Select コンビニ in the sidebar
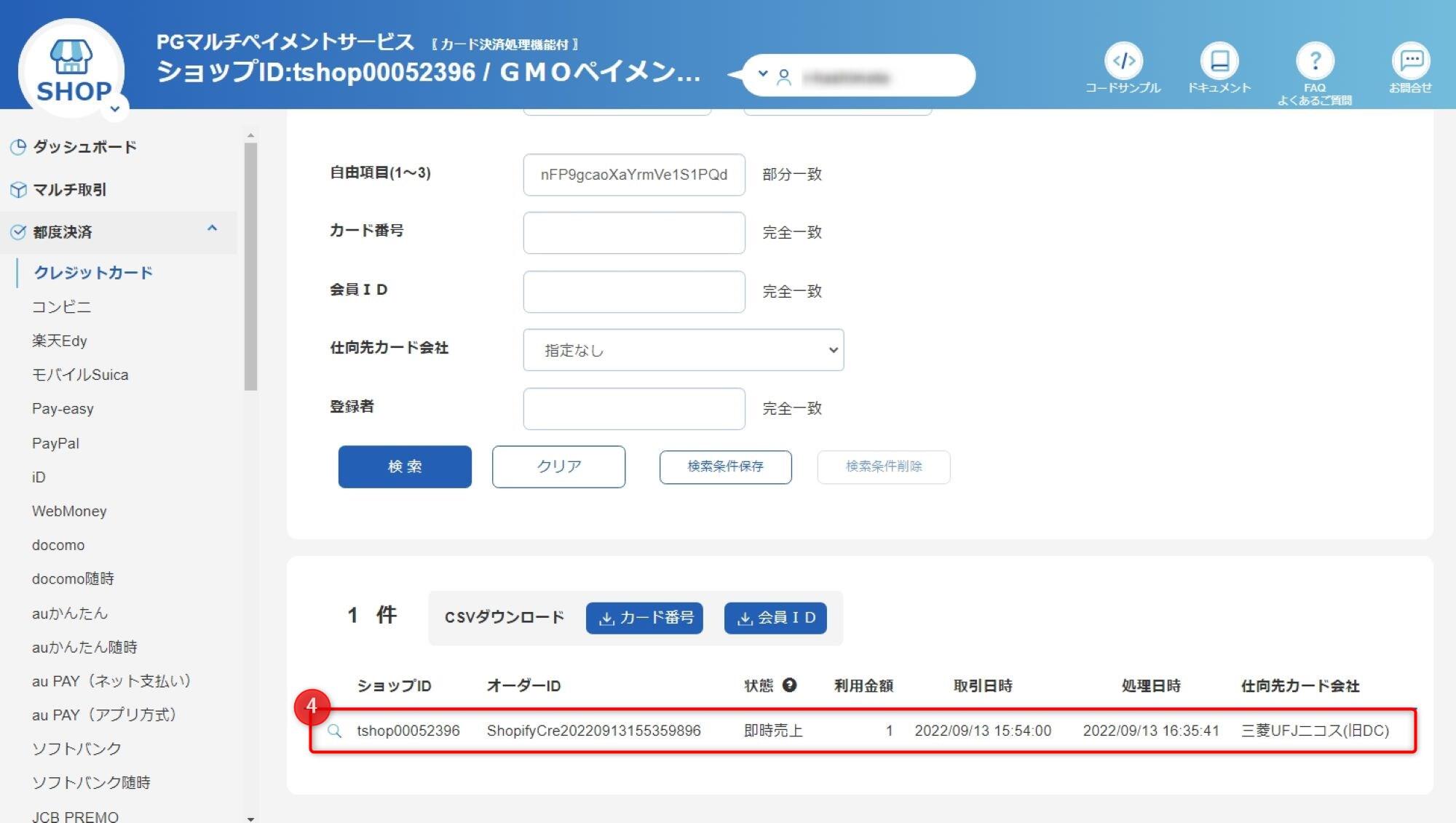This screenshot has width=1456, height=823. 63,306
